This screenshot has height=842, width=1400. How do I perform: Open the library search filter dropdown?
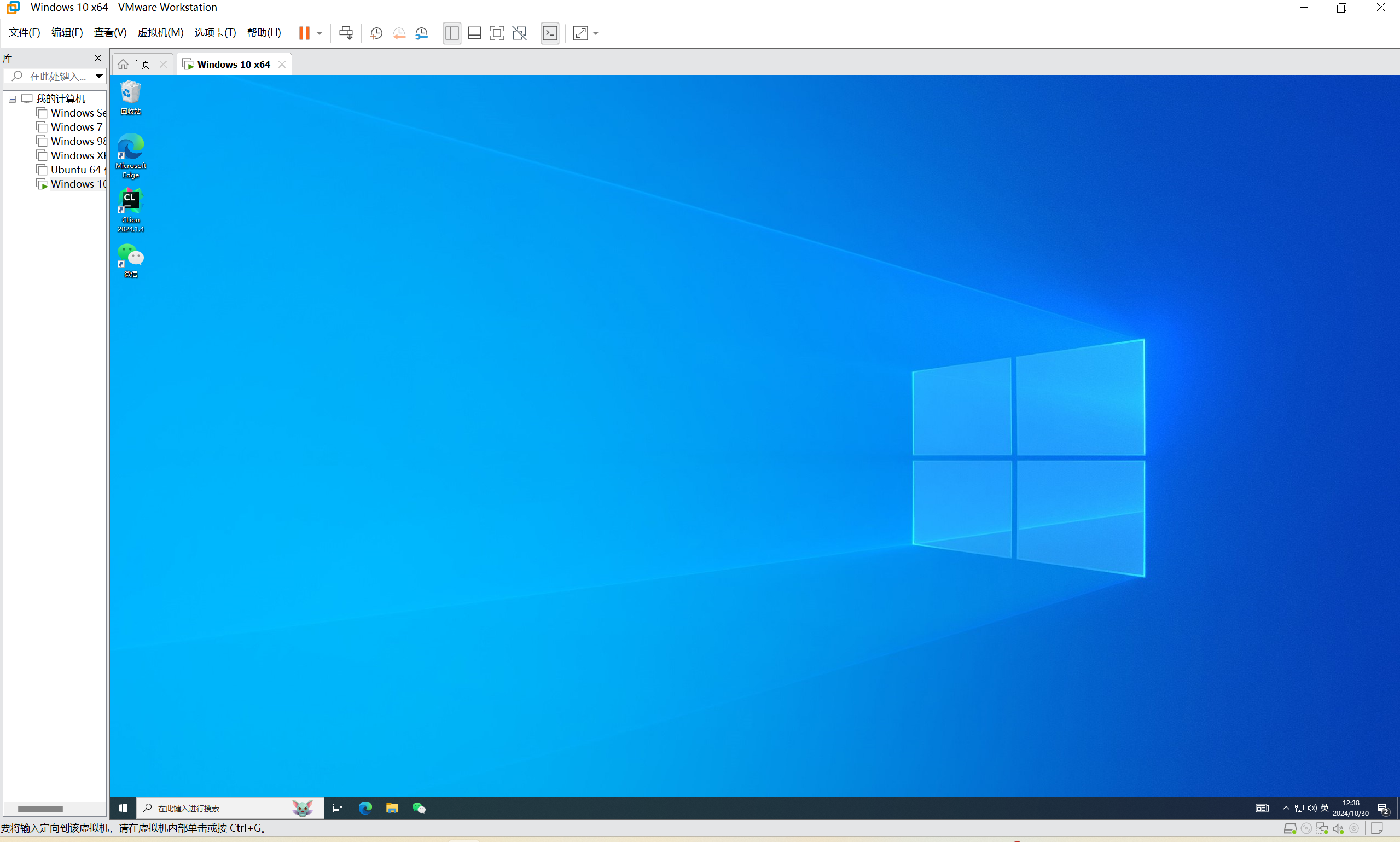coord(98,76)
